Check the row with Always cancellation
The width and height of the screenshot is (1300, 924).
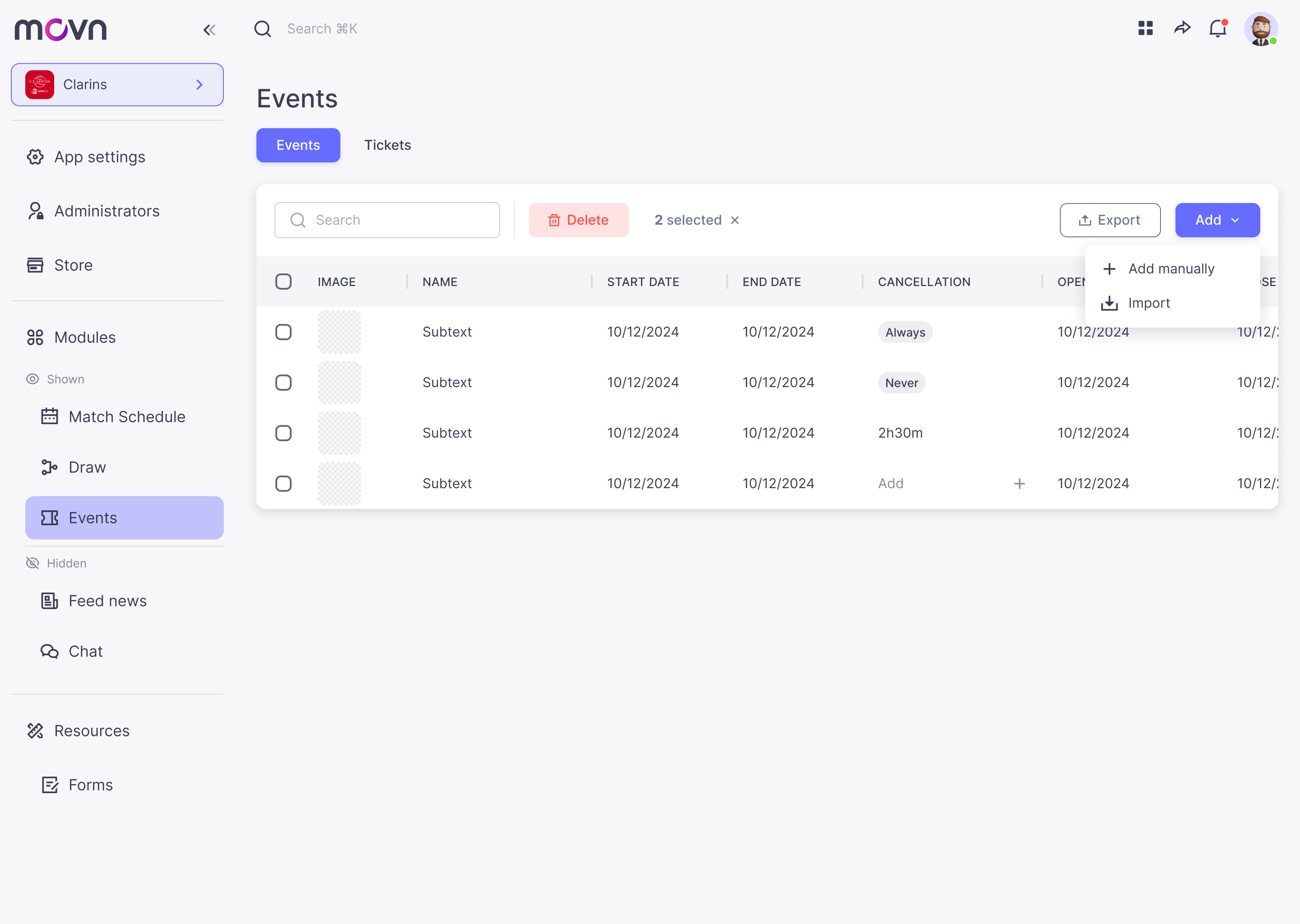[x=283, y=332]
